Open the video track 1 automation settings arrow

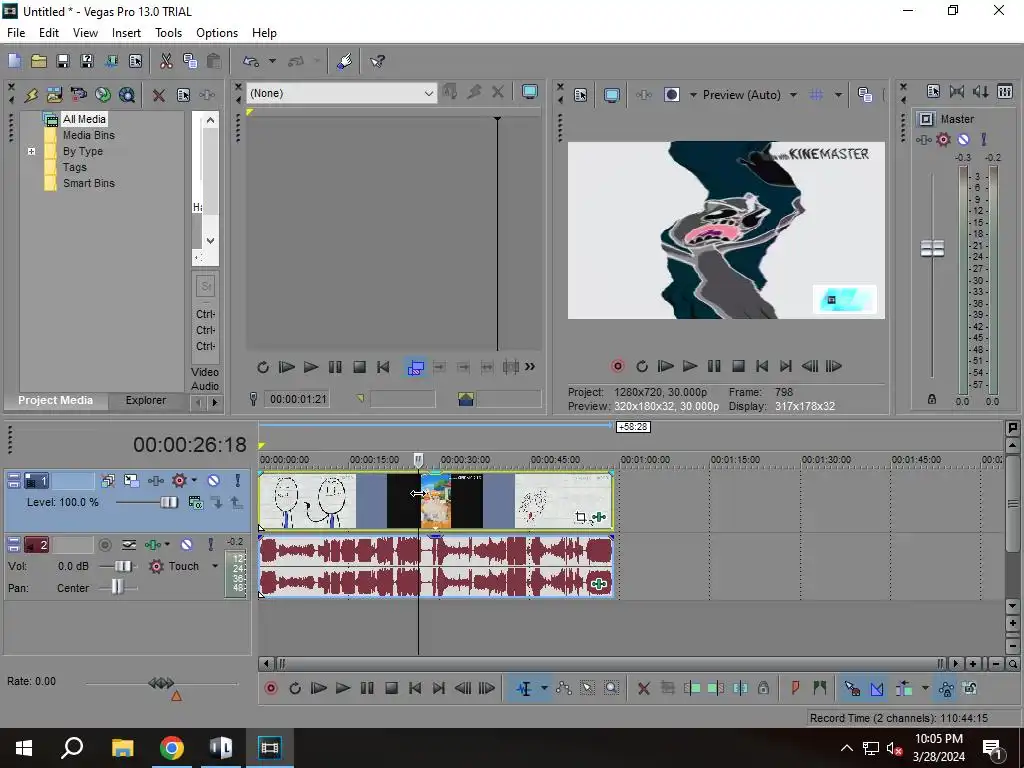pos(194,481)
